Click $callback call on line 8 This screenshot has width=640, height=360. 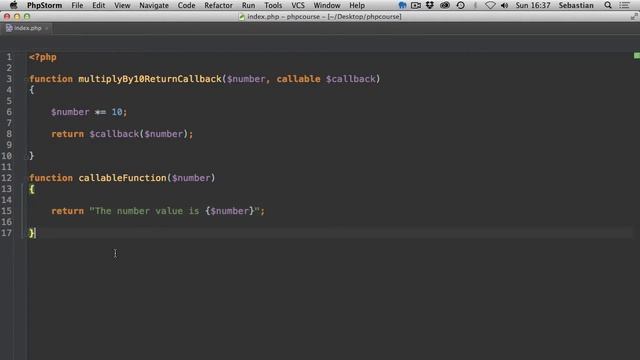click(x=114, y=134)
